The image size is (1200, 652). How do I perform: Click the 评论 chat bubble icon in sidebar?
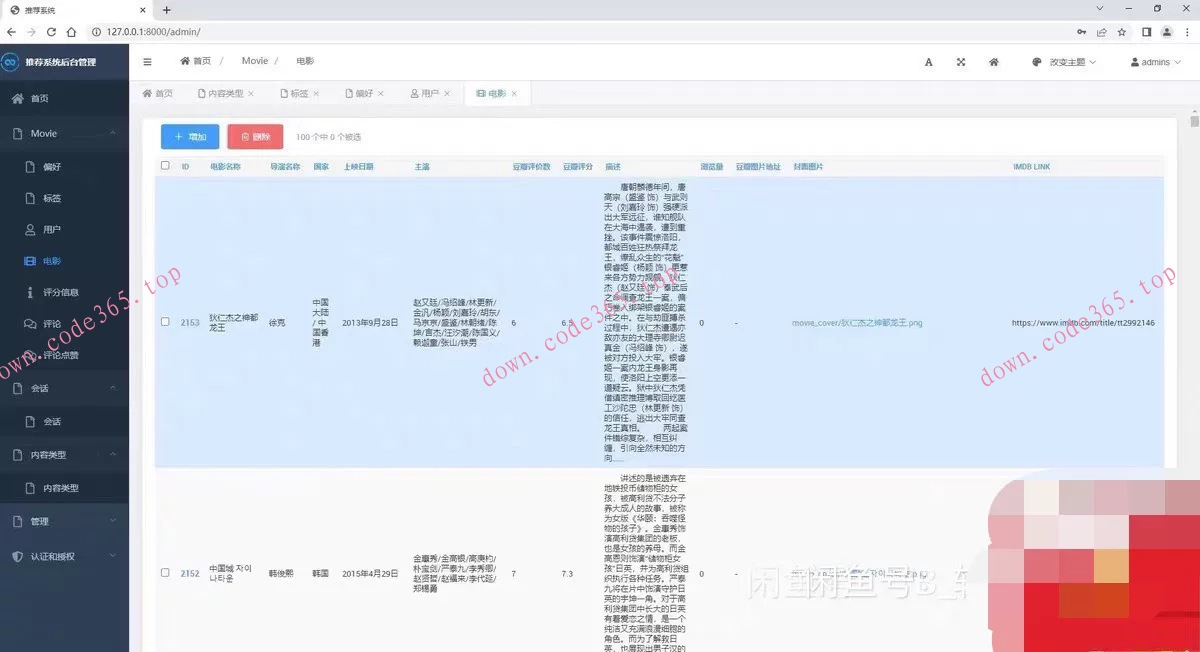[30, 324]
